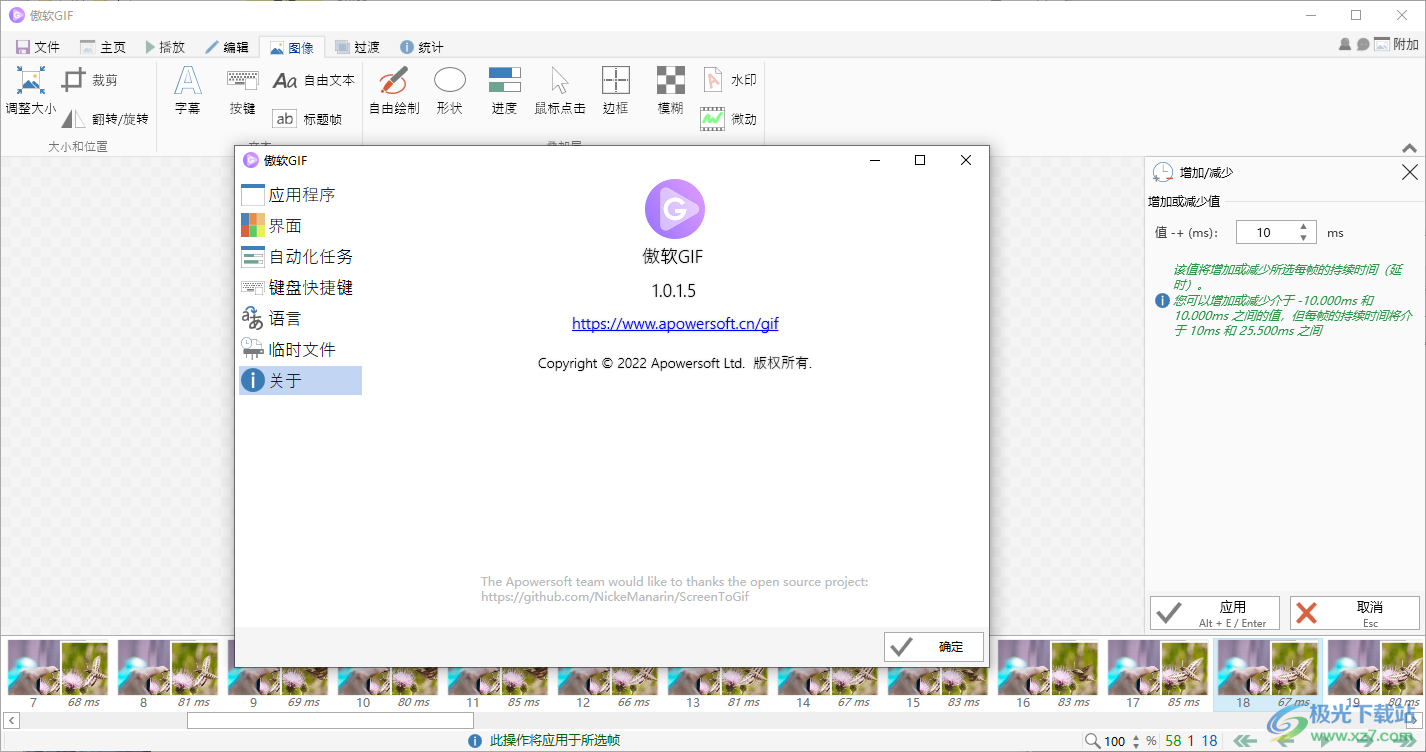This screenshot has height=752, width=1426.
Task: Switch to the Transitions (过渡) tab
Action: point(357,47)
